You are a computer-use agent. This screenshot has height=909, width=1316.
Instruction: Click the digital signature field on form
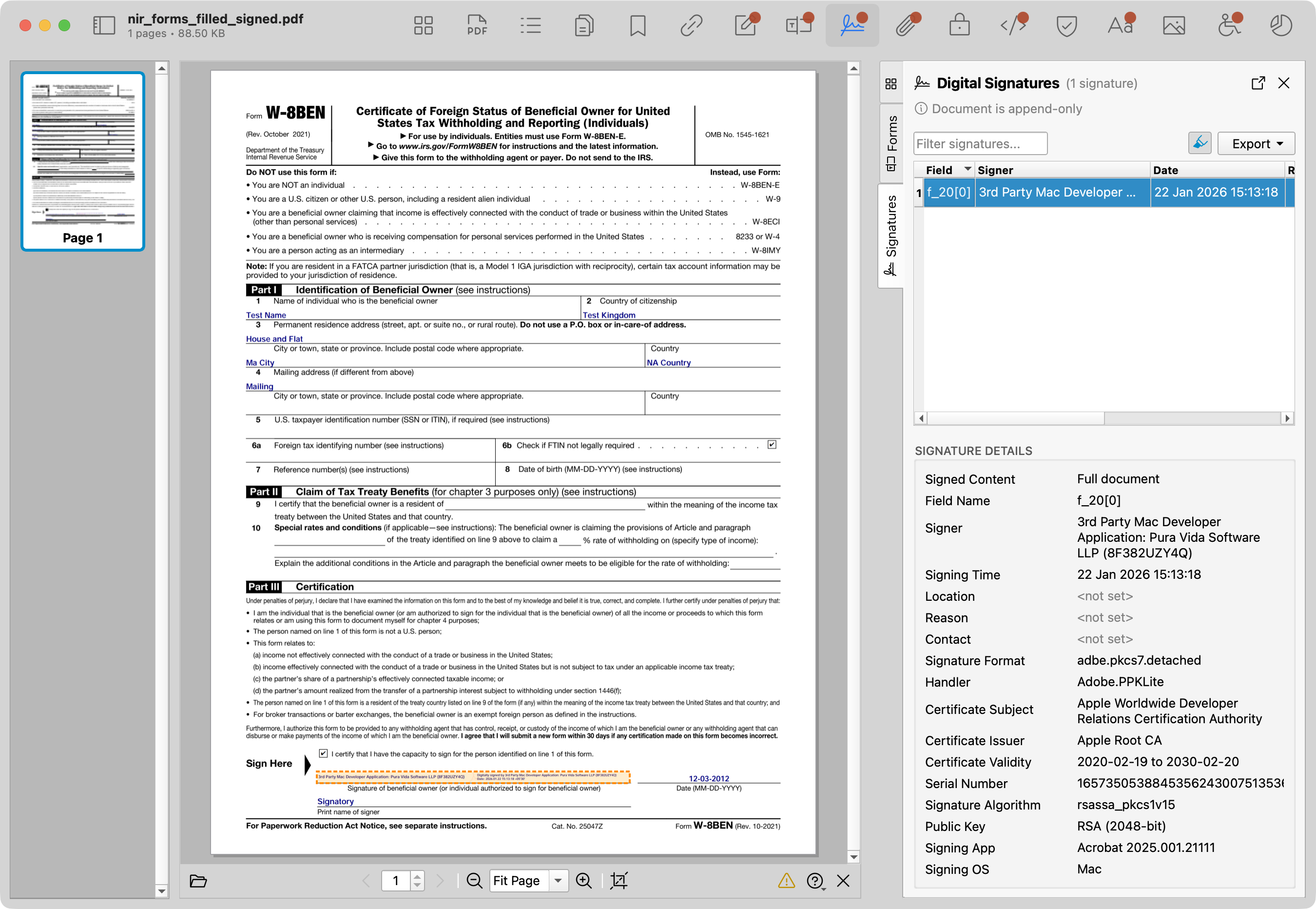click(x=473, y=776)
